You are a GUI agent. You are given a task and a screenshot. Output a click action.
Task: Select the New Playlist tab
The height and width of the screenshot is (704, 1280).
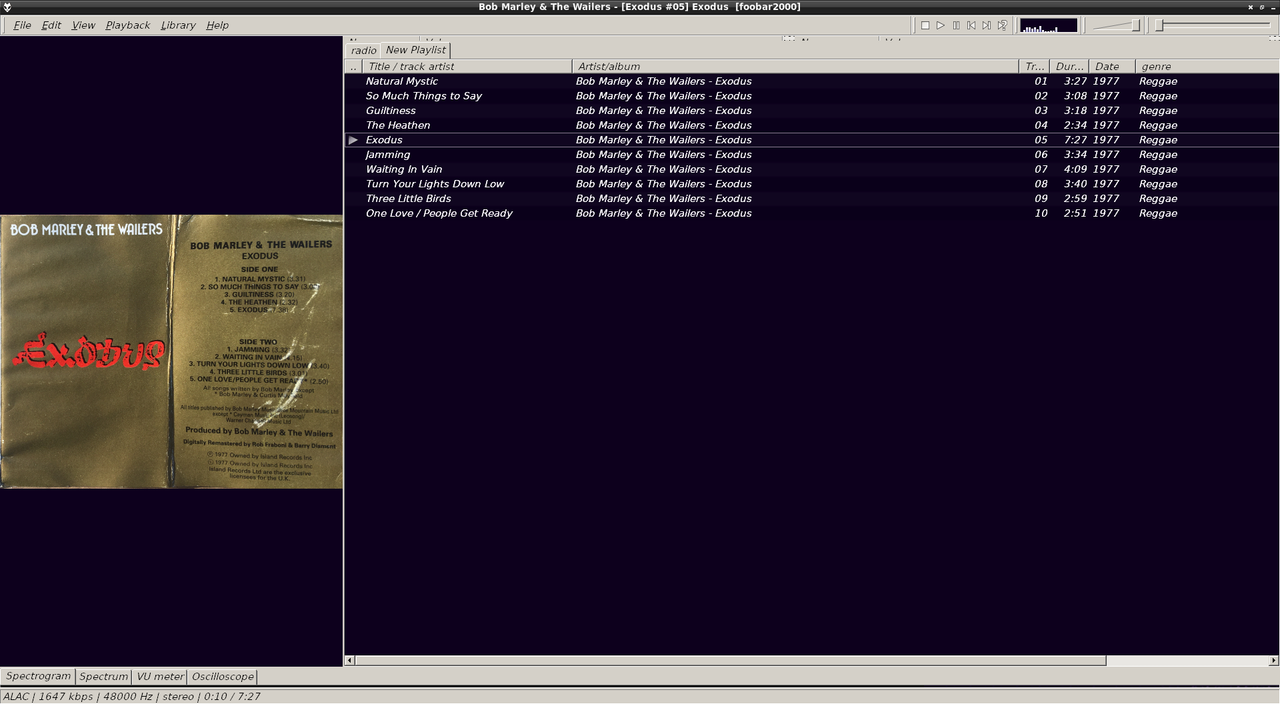[x=416, y=49]
